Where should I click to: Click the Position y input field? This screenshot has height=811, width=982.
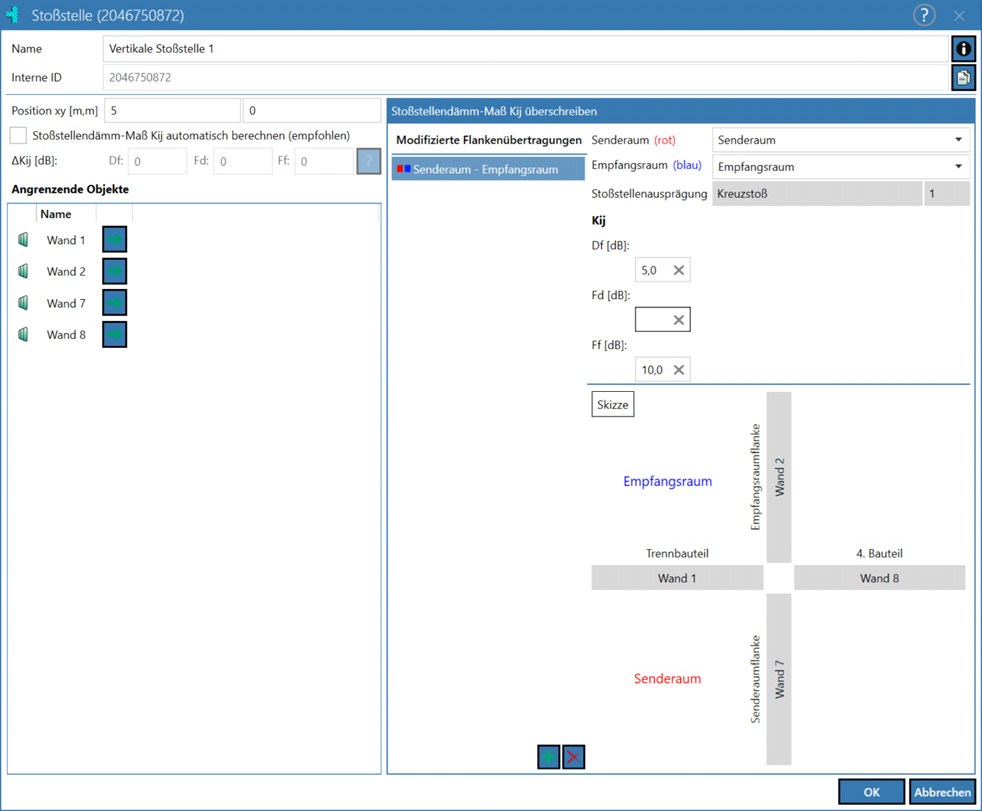pos(312,111)
